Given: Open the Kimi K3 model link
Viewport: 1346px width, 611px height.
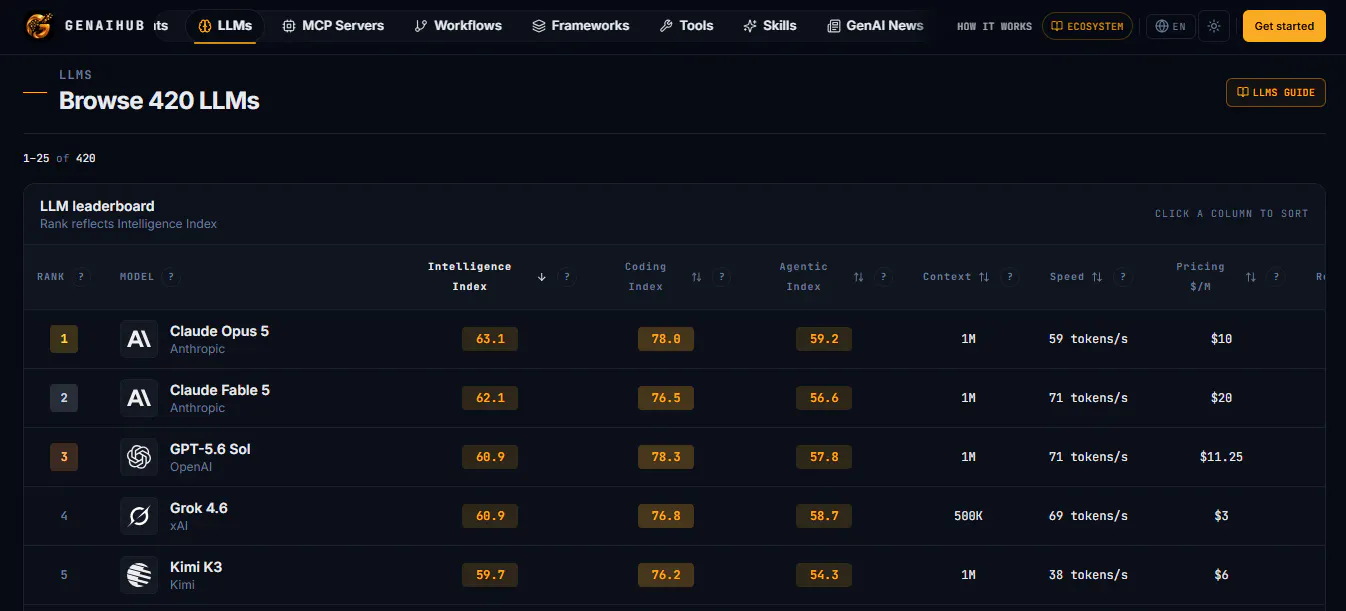Looking at the screenshot, I should (x=196, y=567).
